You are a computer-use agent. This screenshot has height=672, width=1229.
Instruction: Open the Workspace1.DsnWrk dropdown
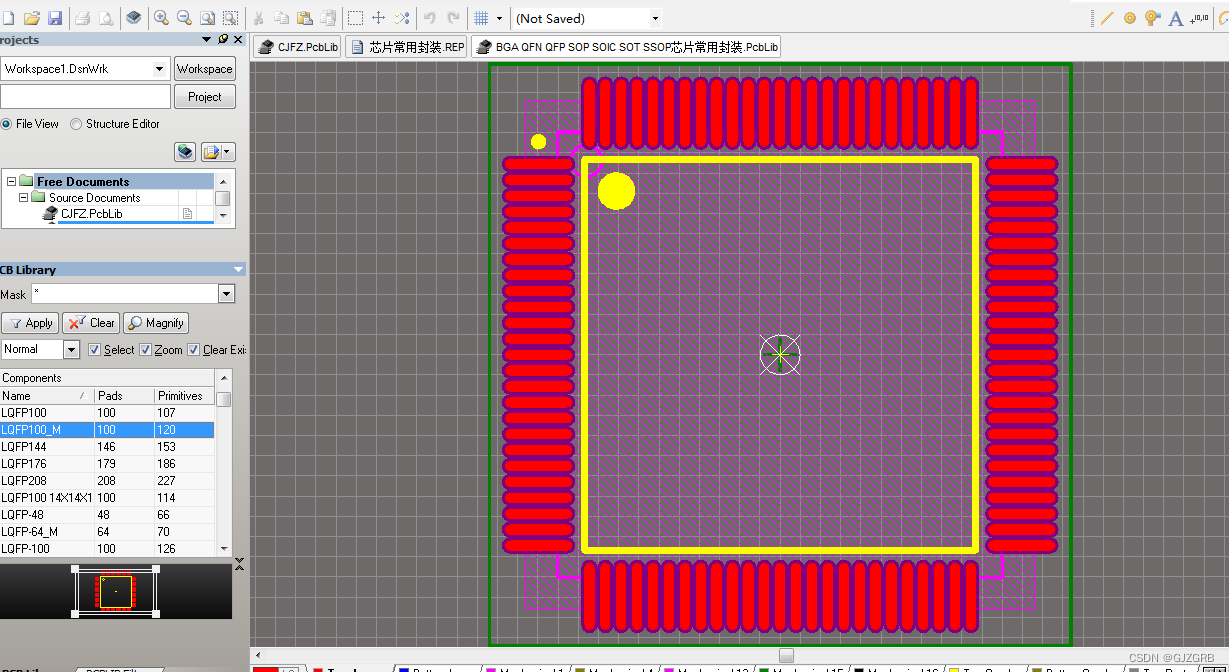pyautogui.click(x=159, y=68)
